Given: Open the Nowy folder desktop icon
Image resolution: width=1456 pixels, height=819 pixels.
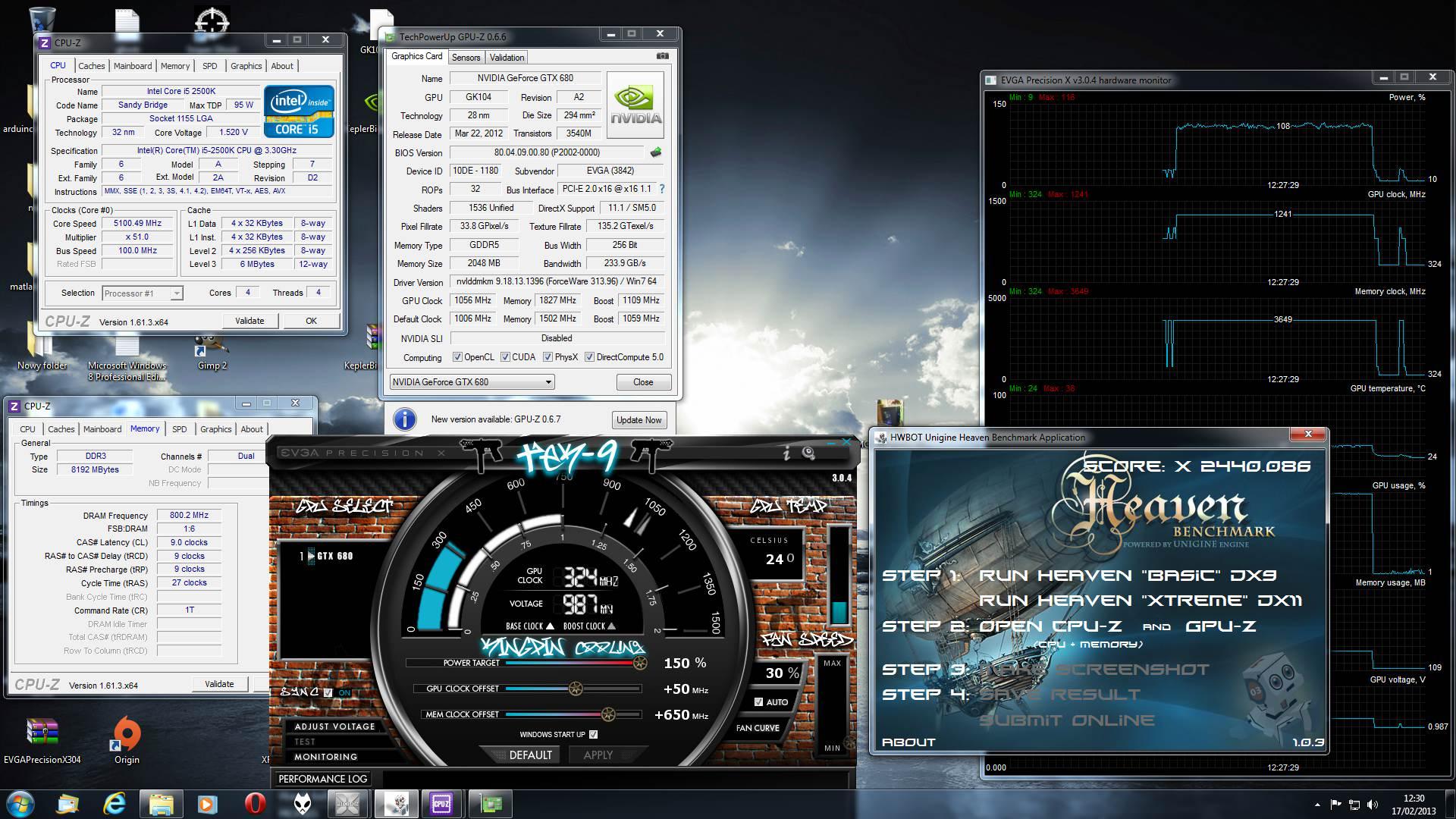Looking at the screenshot, I should click(x=42, y=353).
